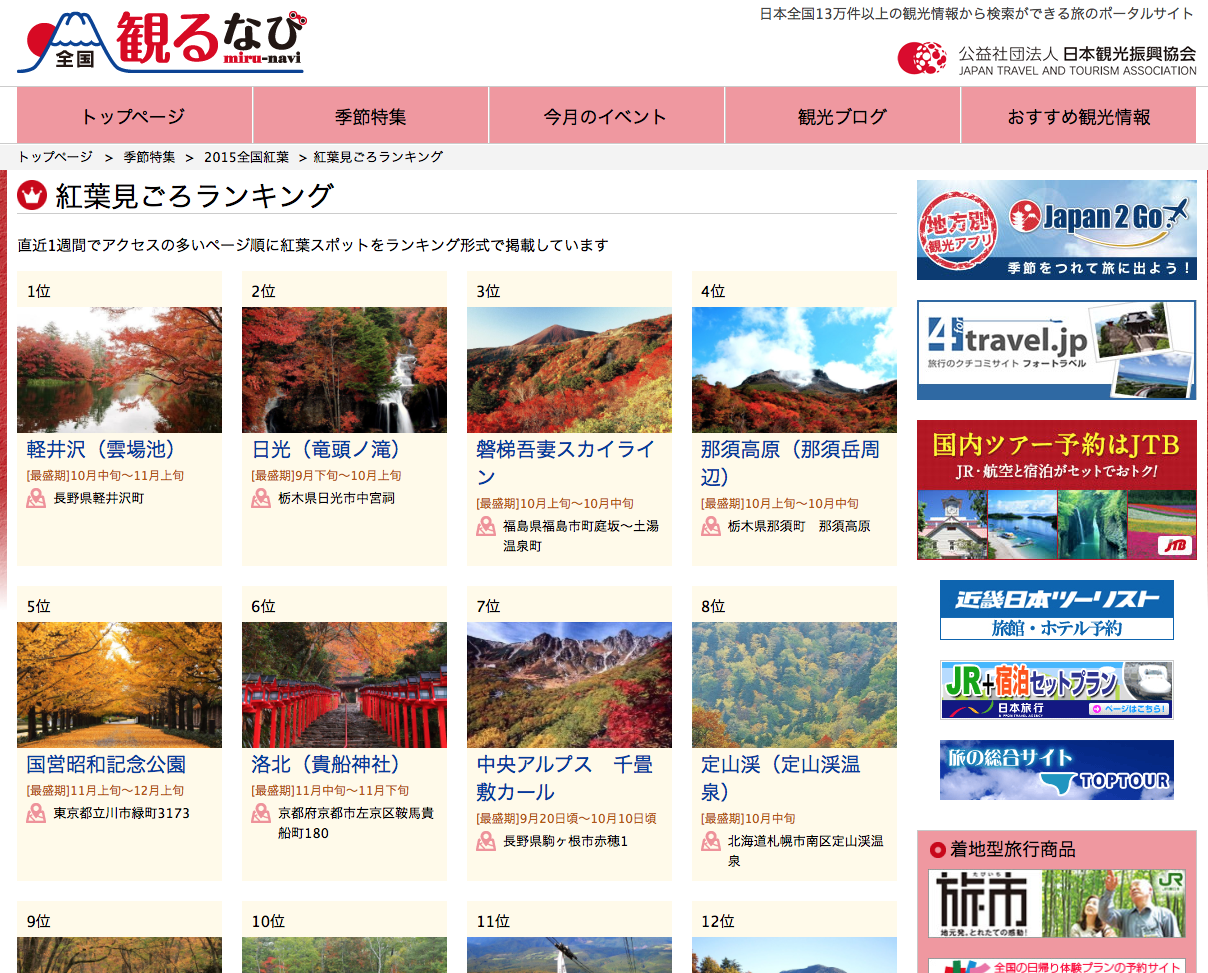Click the 2015全国紅葉 breadcrumb link
The image size is (1208, 973).
246,157
